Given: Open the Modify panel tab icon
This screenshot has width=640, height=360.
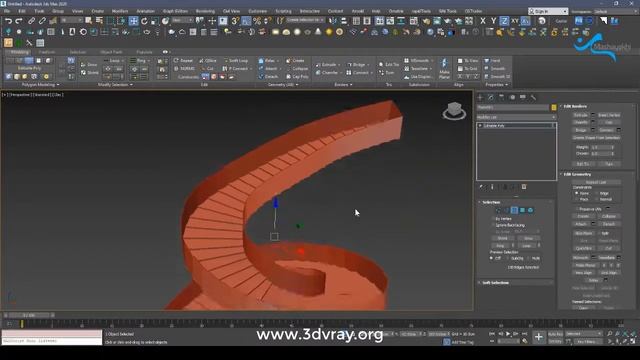Looking at the screenshot, I should point(491,97).
